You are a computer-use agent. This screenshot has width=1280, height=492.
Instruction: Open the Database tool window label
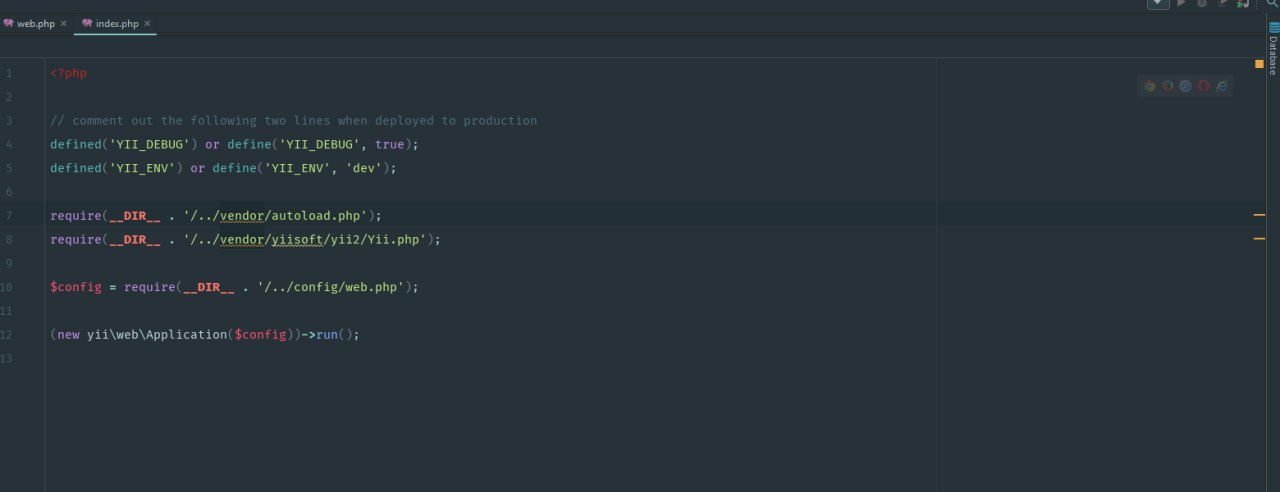tap(1273, 56)
